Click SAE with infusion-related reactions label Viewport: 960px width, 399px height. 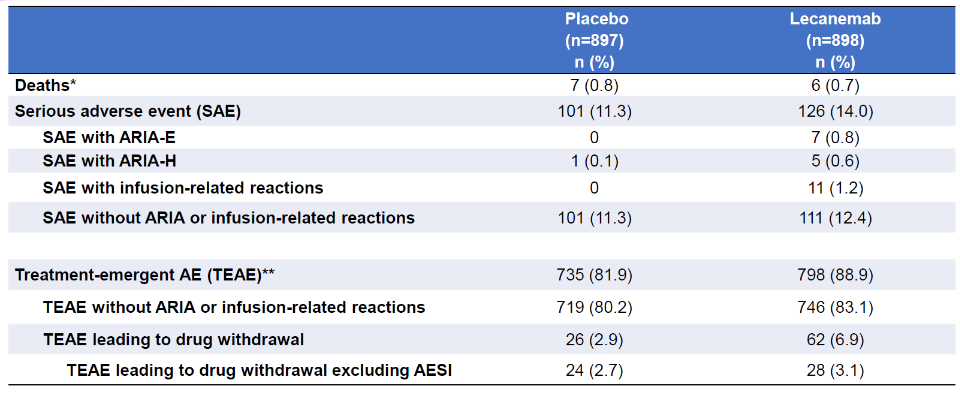(x=183, y=187)
